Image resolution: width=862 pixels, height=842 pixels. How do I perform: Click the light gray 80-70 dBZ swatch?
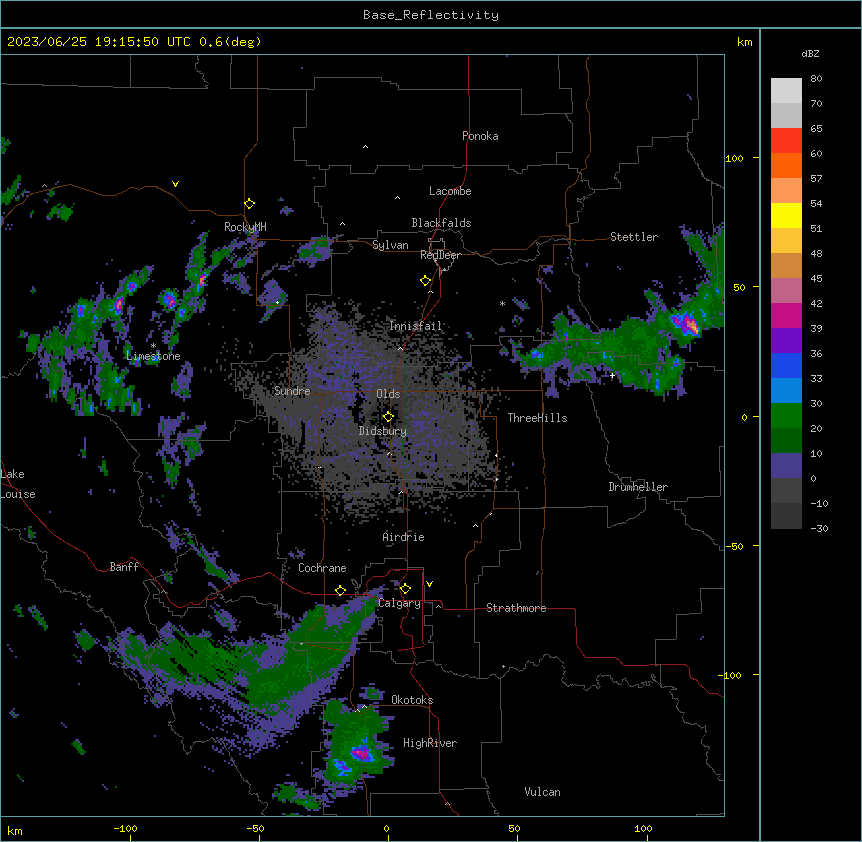pos(786,90)
